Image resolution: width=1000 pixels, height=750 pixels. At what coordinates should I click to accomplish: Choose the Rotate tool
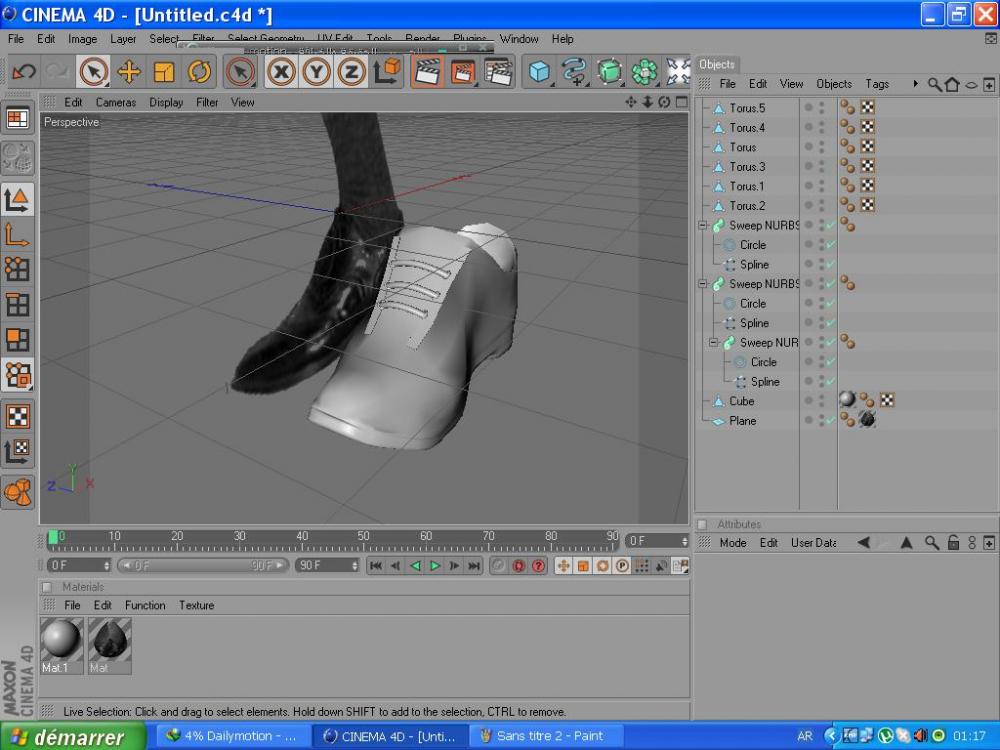(x=199, y=72)
